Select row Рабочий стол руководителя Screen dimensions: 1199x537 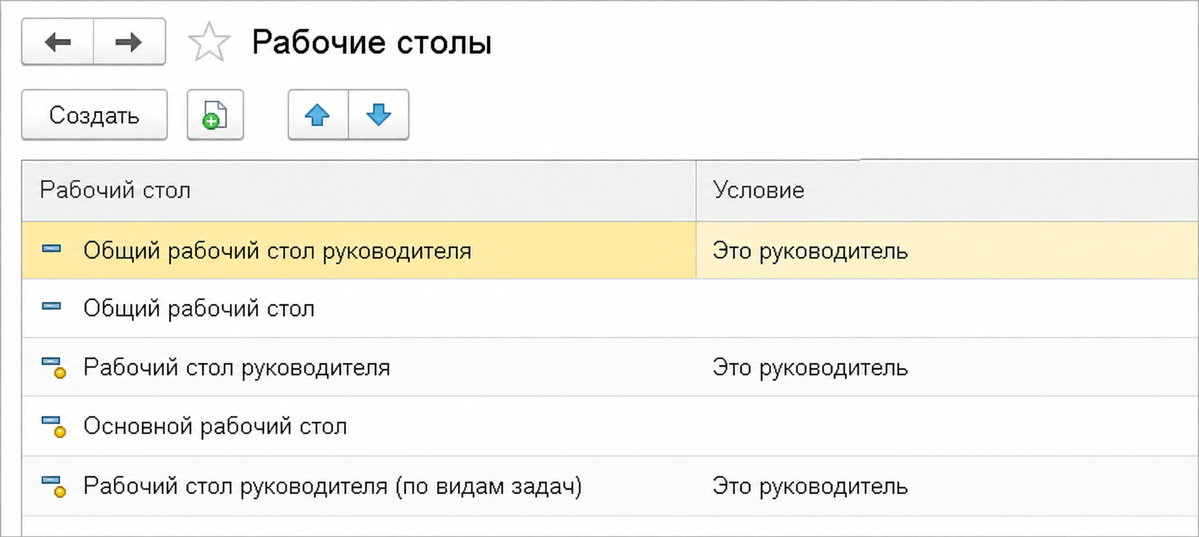tap(610, 368)
